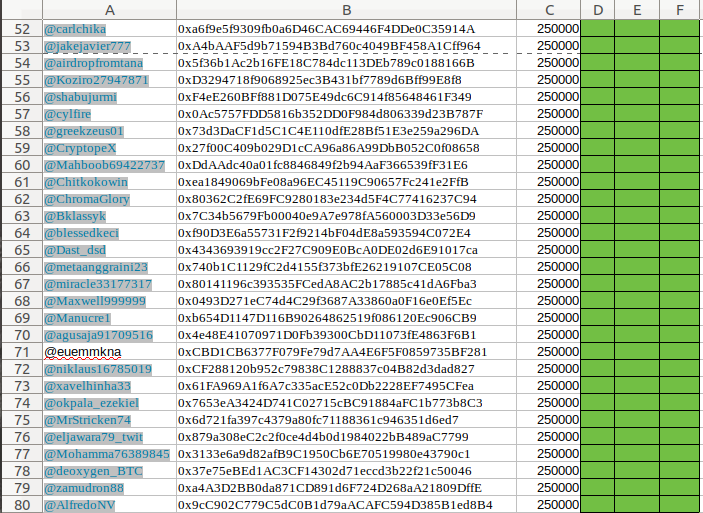
Task: Open the @Manucre1 link
Action: pos(77,318)
